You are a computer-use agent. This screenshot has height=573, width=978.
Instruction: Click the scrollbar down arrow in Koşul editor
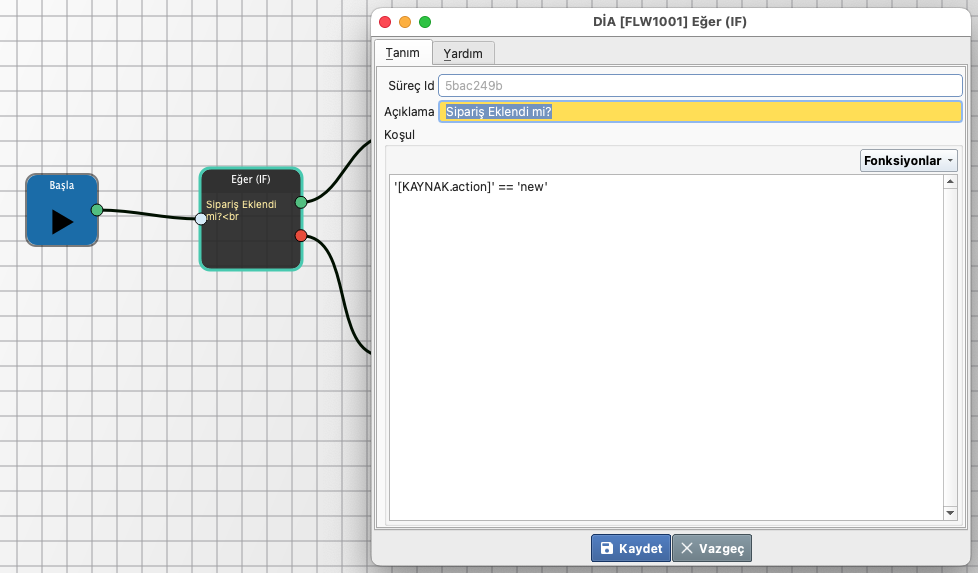[950, 513]
